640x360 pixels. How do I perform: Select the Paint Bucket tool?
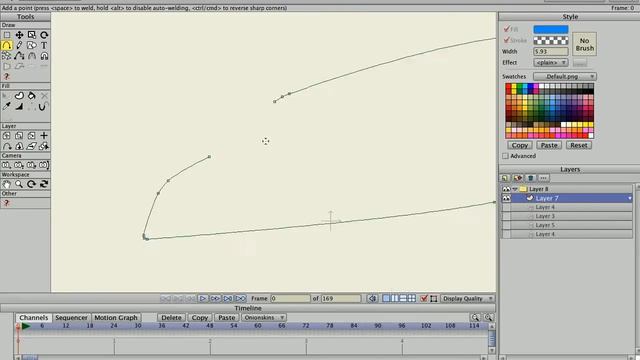point(31,96)
